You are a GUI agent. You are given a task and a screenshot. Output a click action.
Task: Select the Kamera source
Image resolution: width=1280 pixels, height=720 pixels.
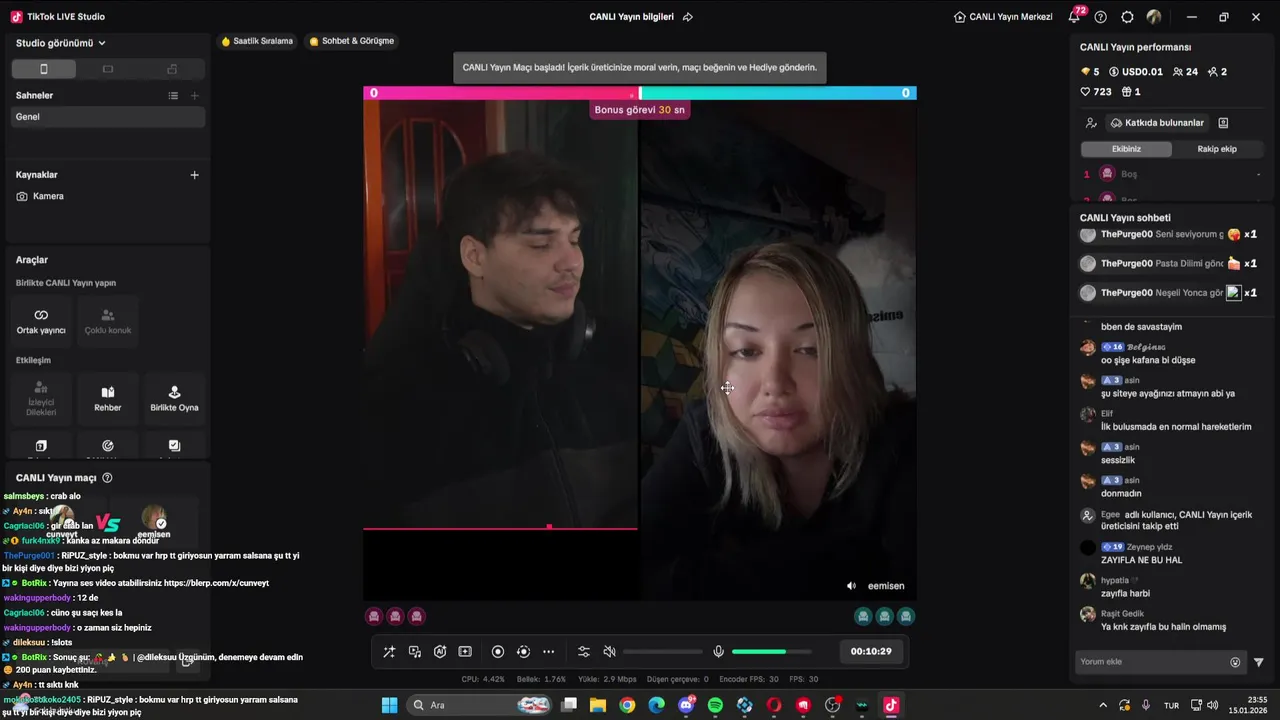tap(108, 196)
